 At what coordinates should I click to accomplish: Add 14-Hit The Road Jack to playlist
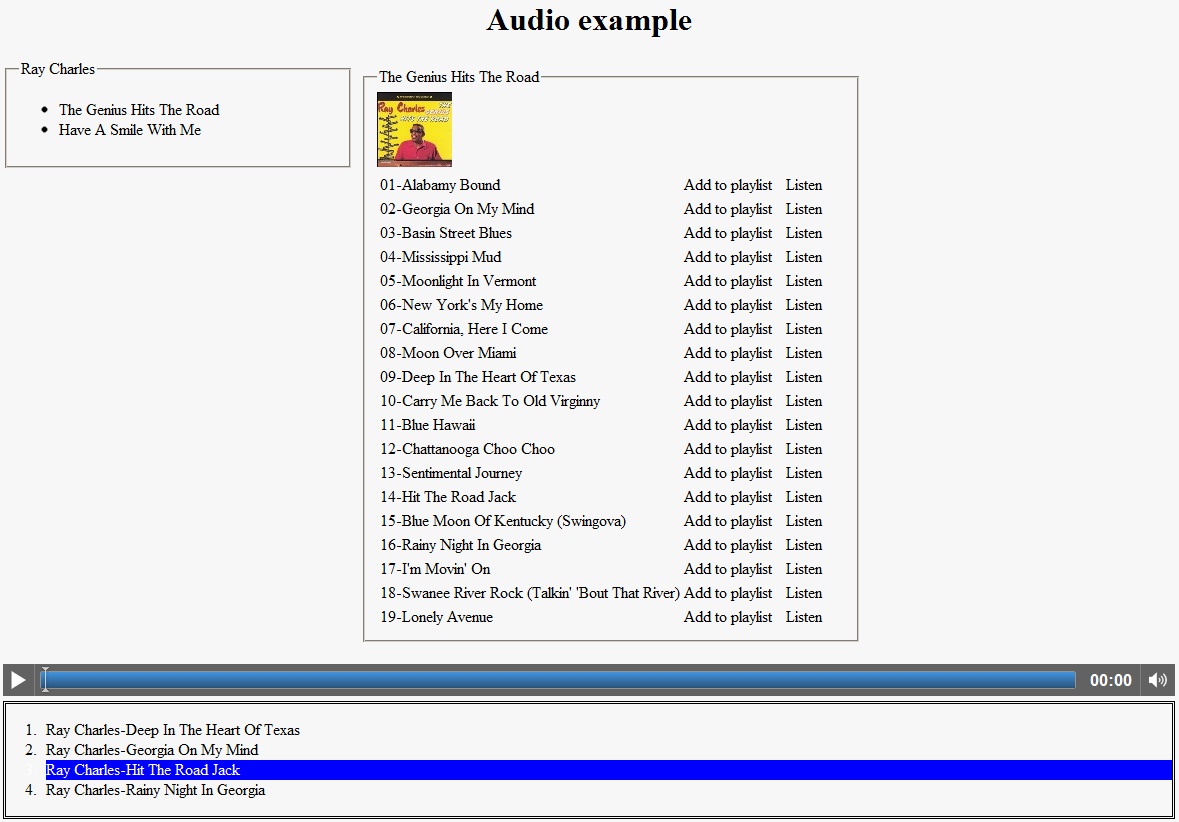click(728, 498)
